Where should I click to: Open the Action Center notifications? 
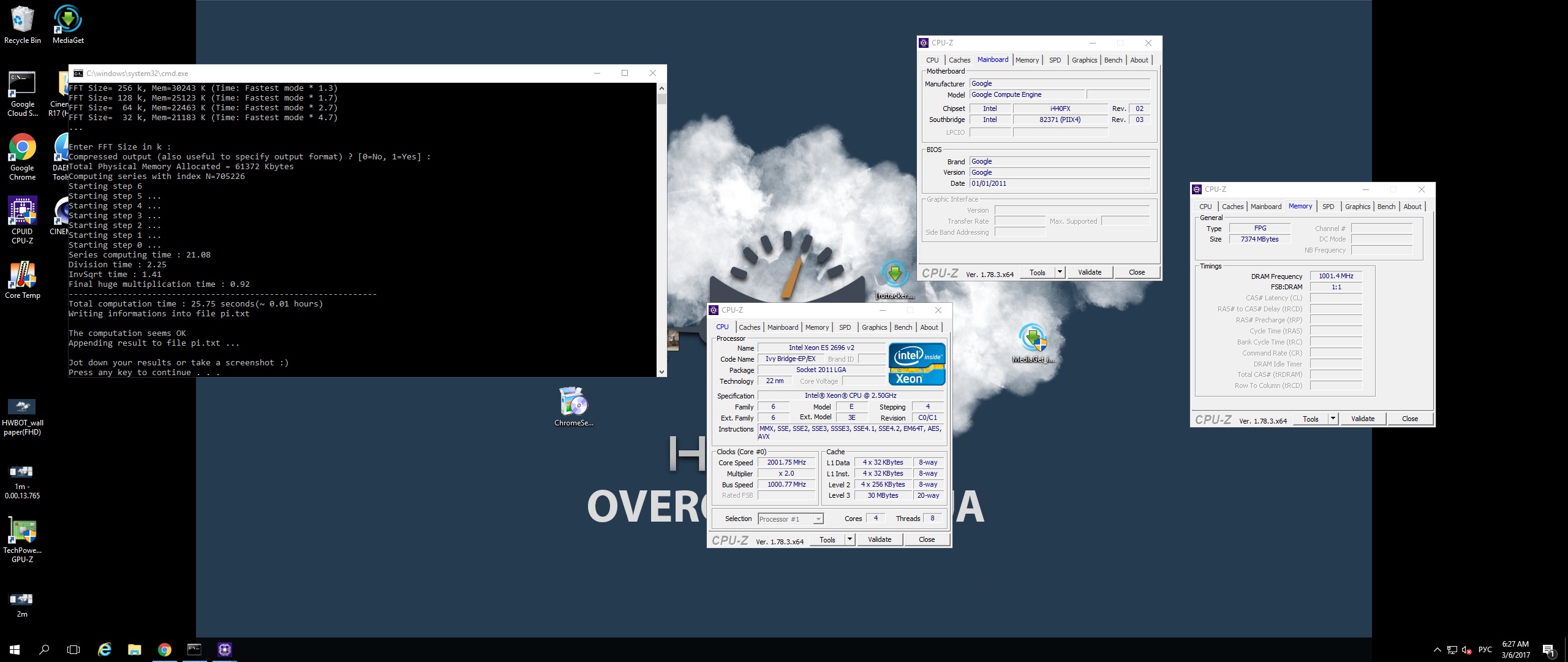click(1548, 650)
